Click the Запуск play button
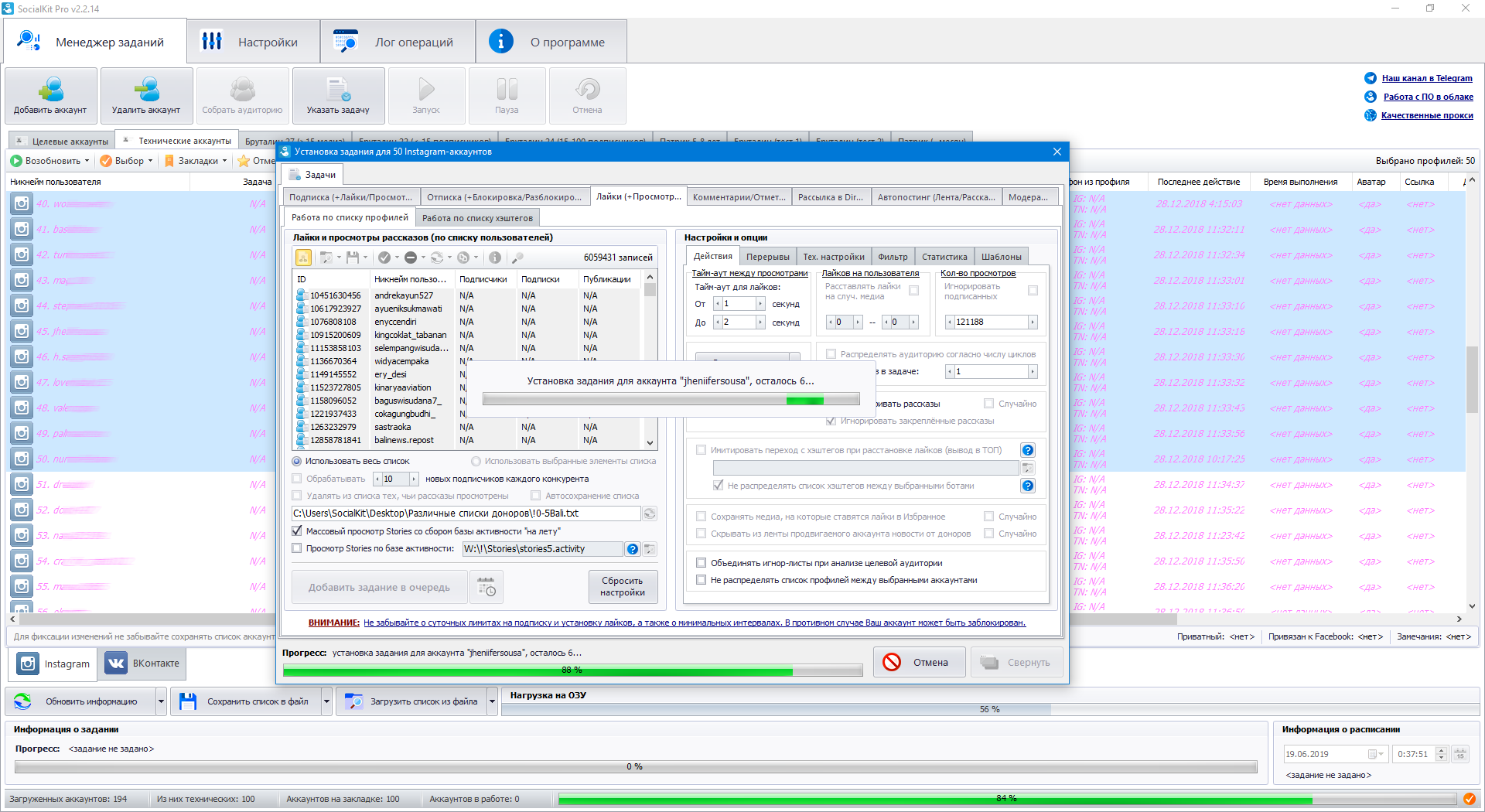 point(426,96)
